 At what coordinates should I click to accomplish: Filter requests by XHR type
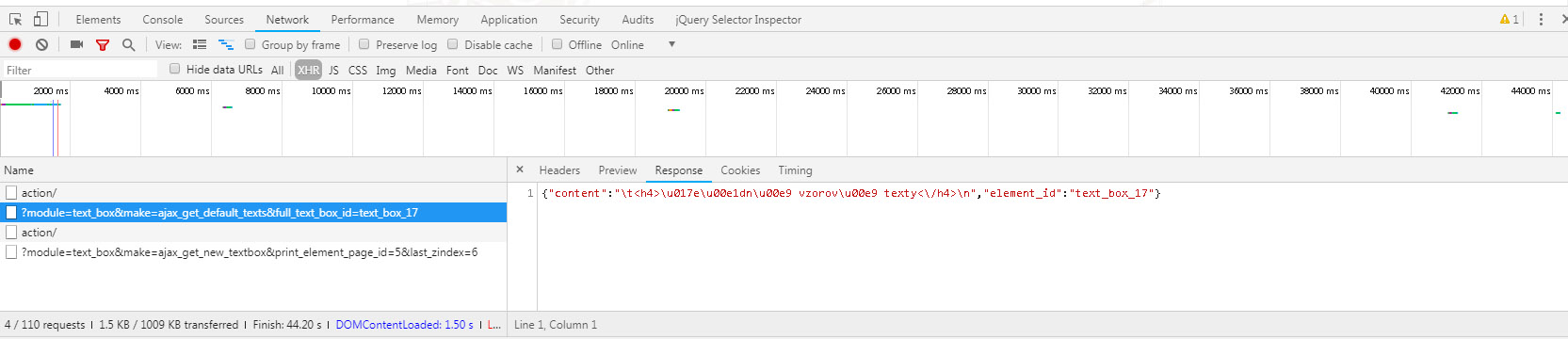(309, 70)
